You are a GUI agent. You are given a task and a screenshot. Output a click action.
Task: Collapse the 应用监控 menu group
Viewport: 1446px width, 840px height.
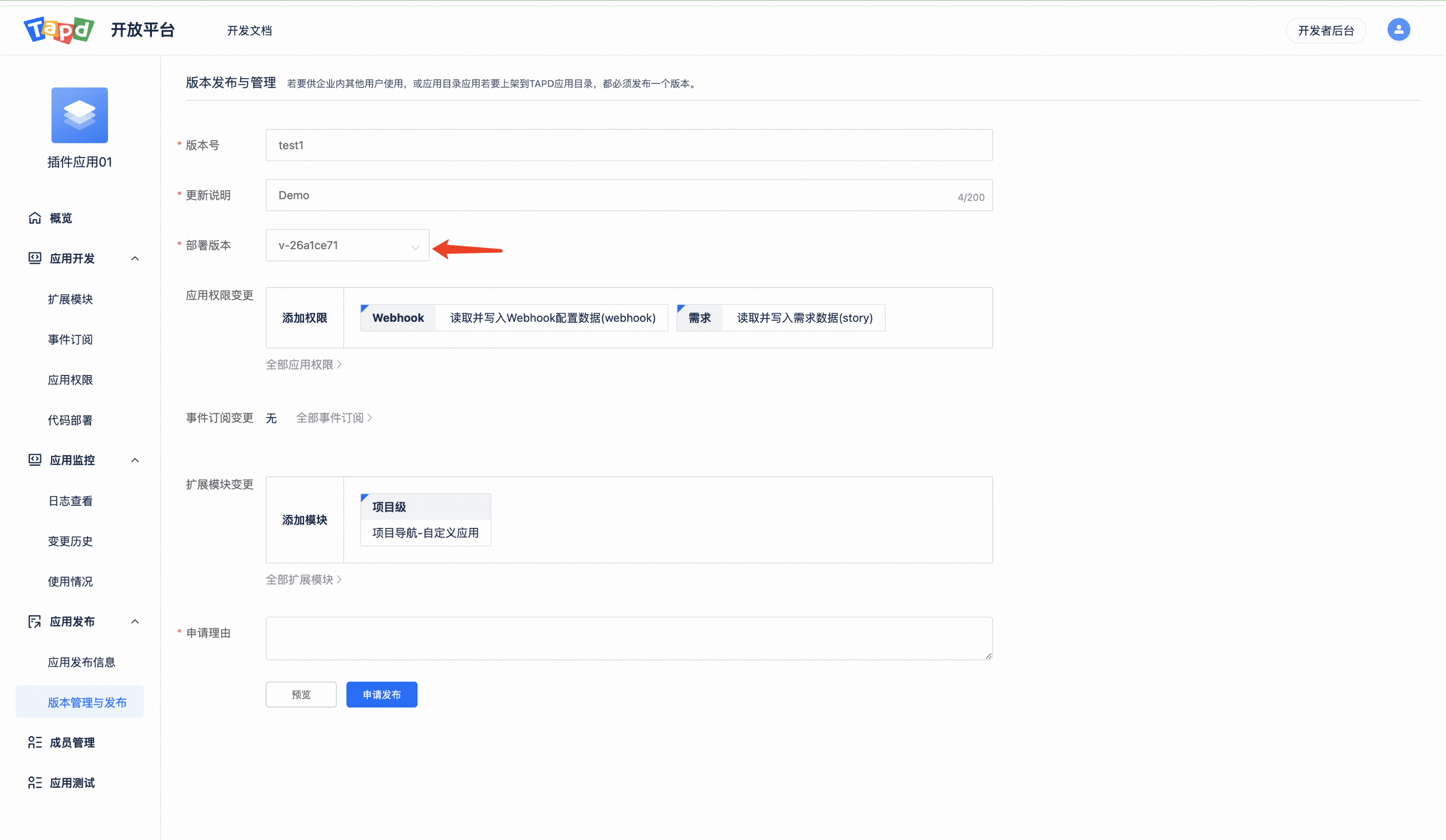pos(135,460)
